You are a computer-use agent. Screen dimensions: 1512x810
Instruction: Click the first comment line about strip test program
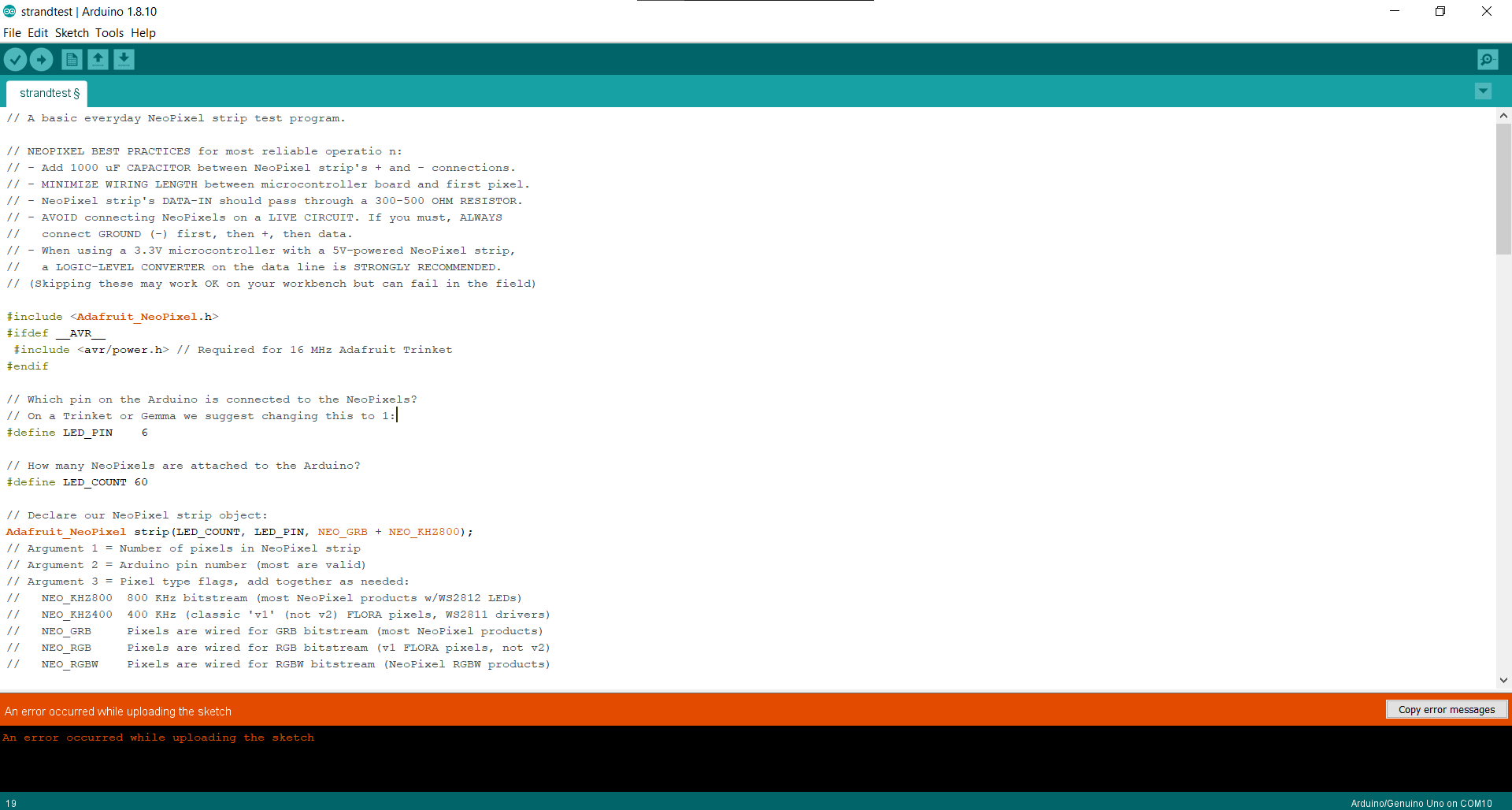[176, 118]
